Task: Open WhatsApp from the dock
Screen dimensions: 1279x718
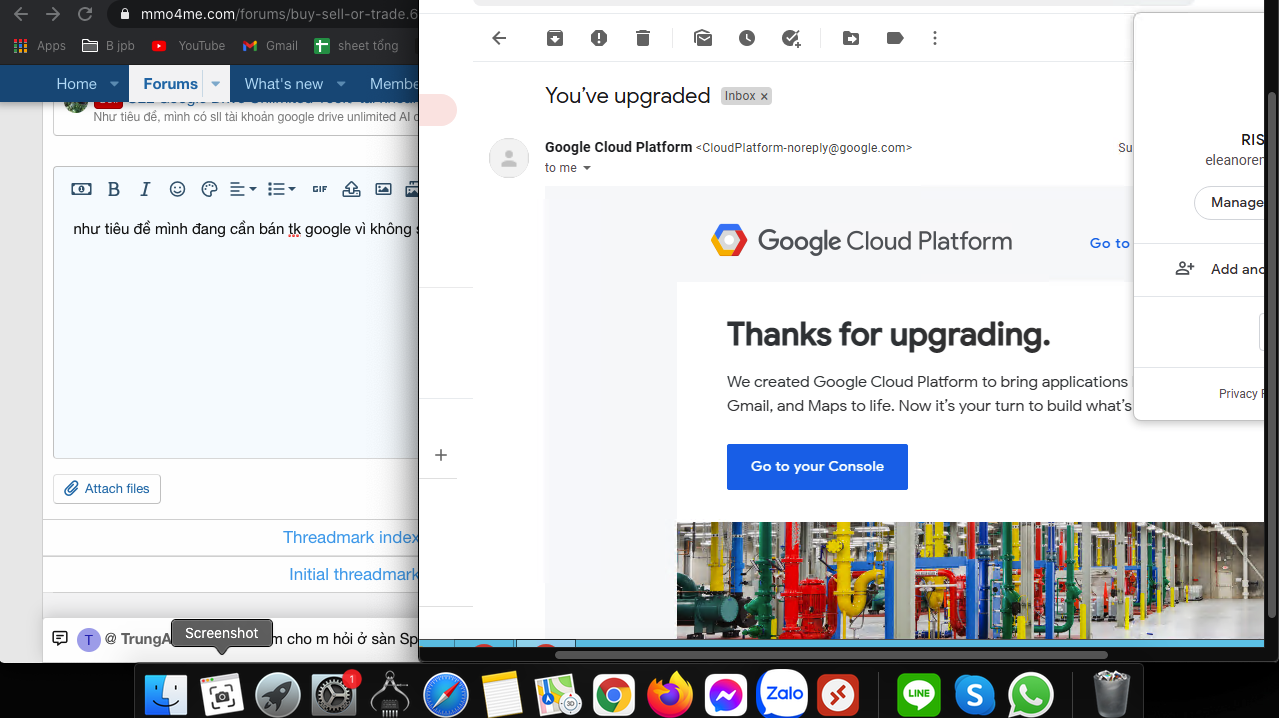Action: (1031, 694)
